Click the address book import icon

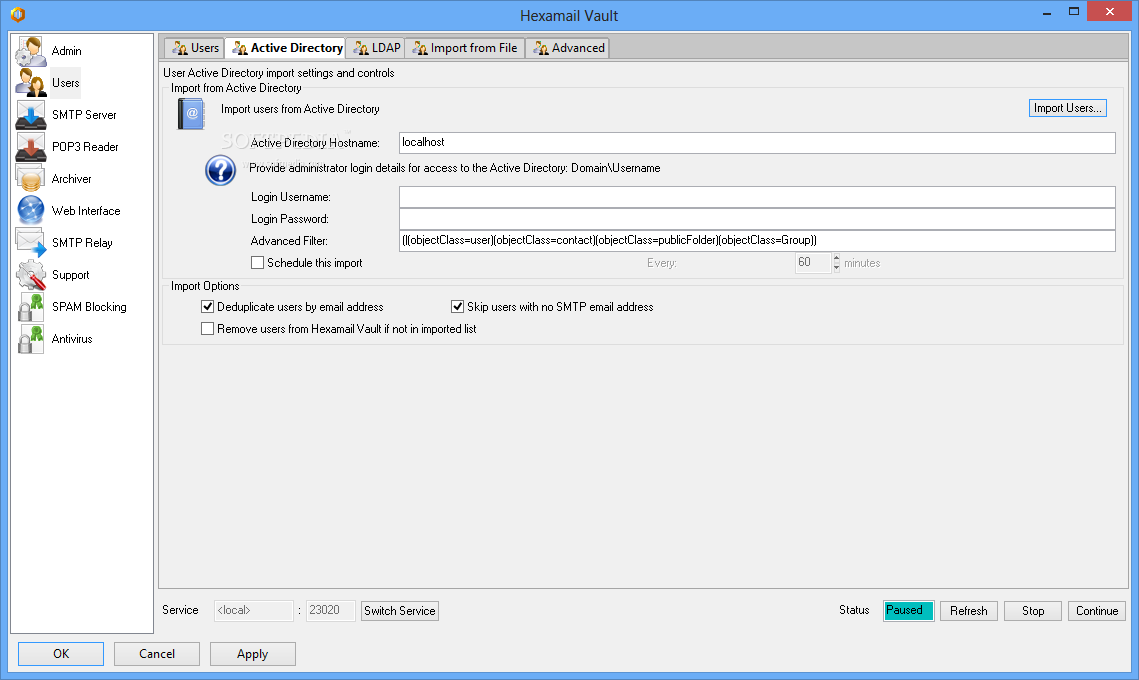[191, 114]
